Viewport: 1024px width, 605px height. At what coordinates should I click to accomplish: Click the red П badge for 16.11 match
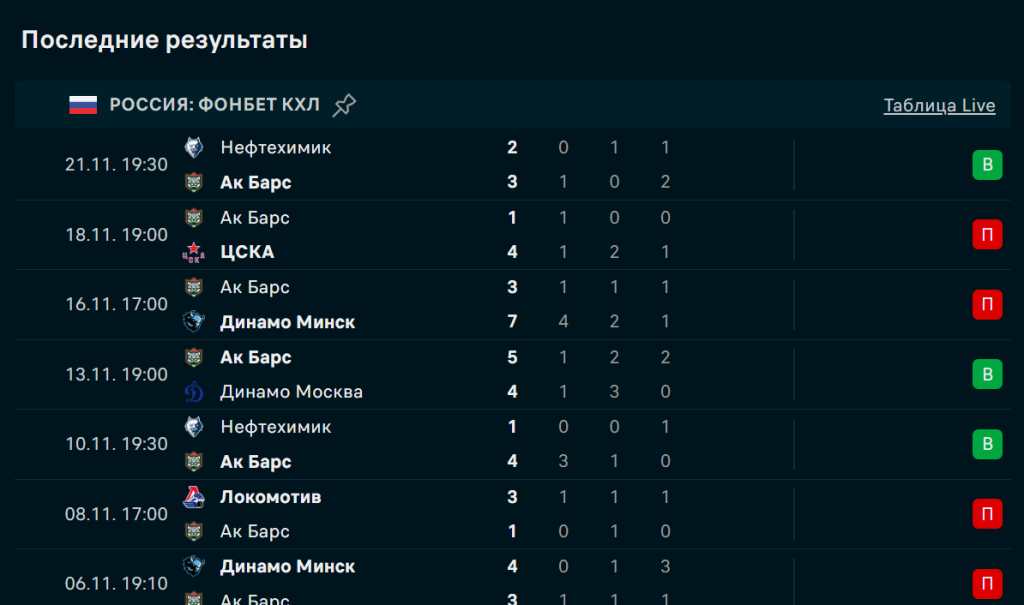click(x=987, y=304)
